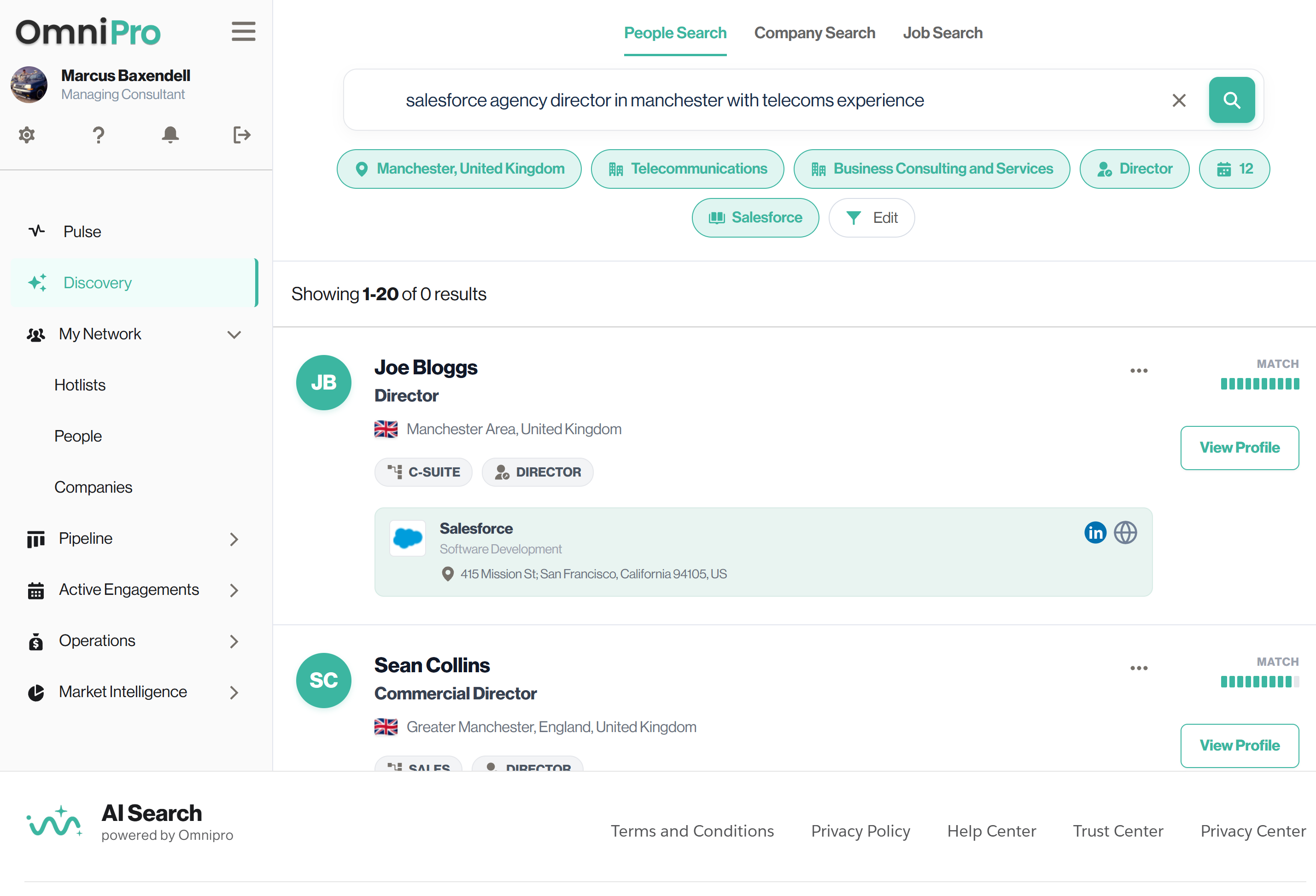Open the Terms and Conditions link
The width and height of the screenshot is (1316, 896).
pos(692,830)
